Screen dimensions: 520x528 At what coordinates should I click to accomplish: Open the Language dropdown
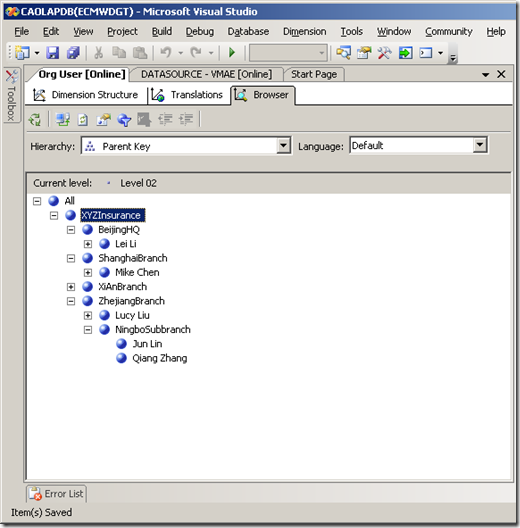[x=480, y=145]
